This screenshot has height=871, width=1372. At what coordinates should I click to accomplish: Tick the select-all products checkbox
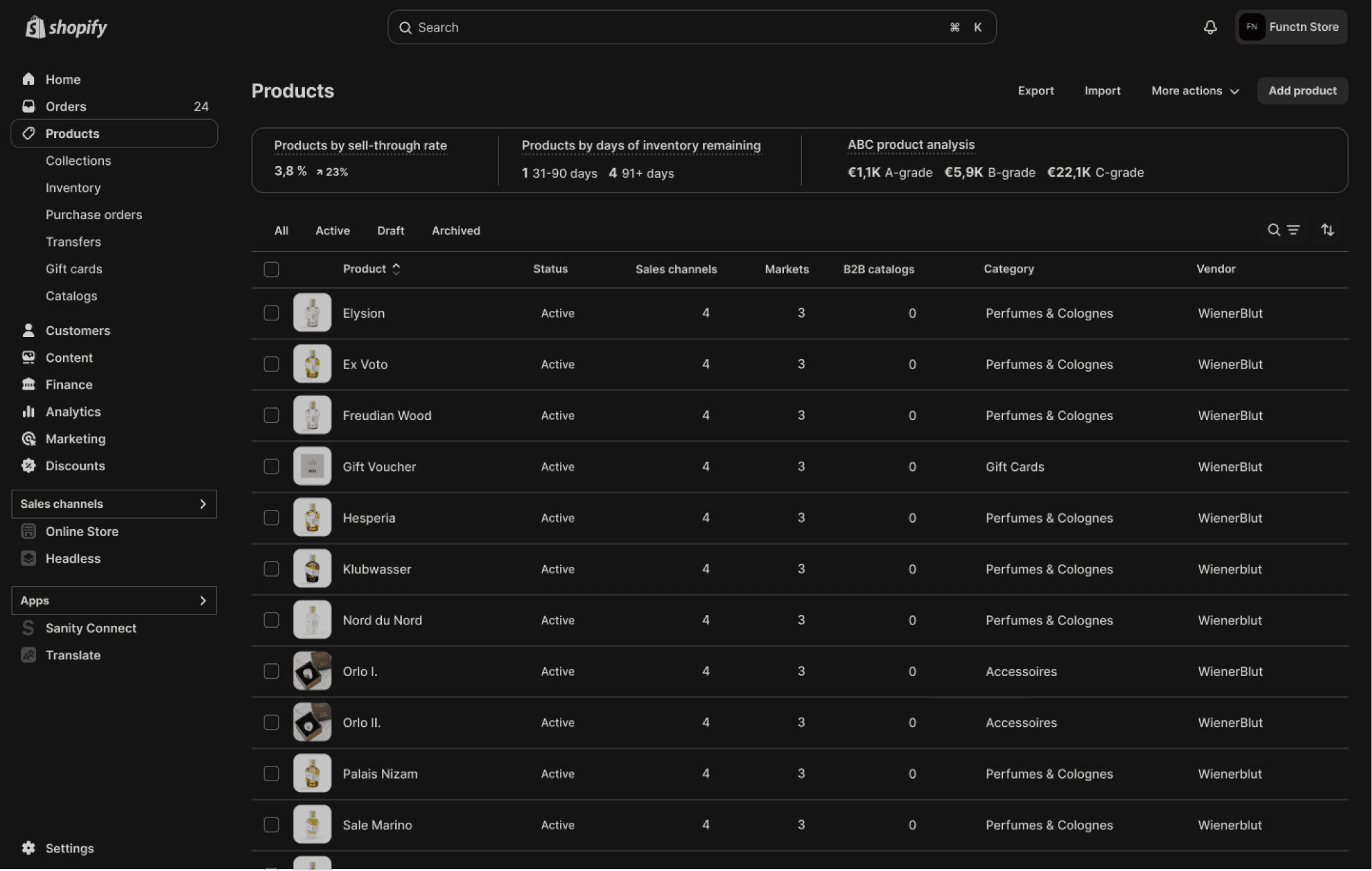pyautogui.click(x=271, y=269)
